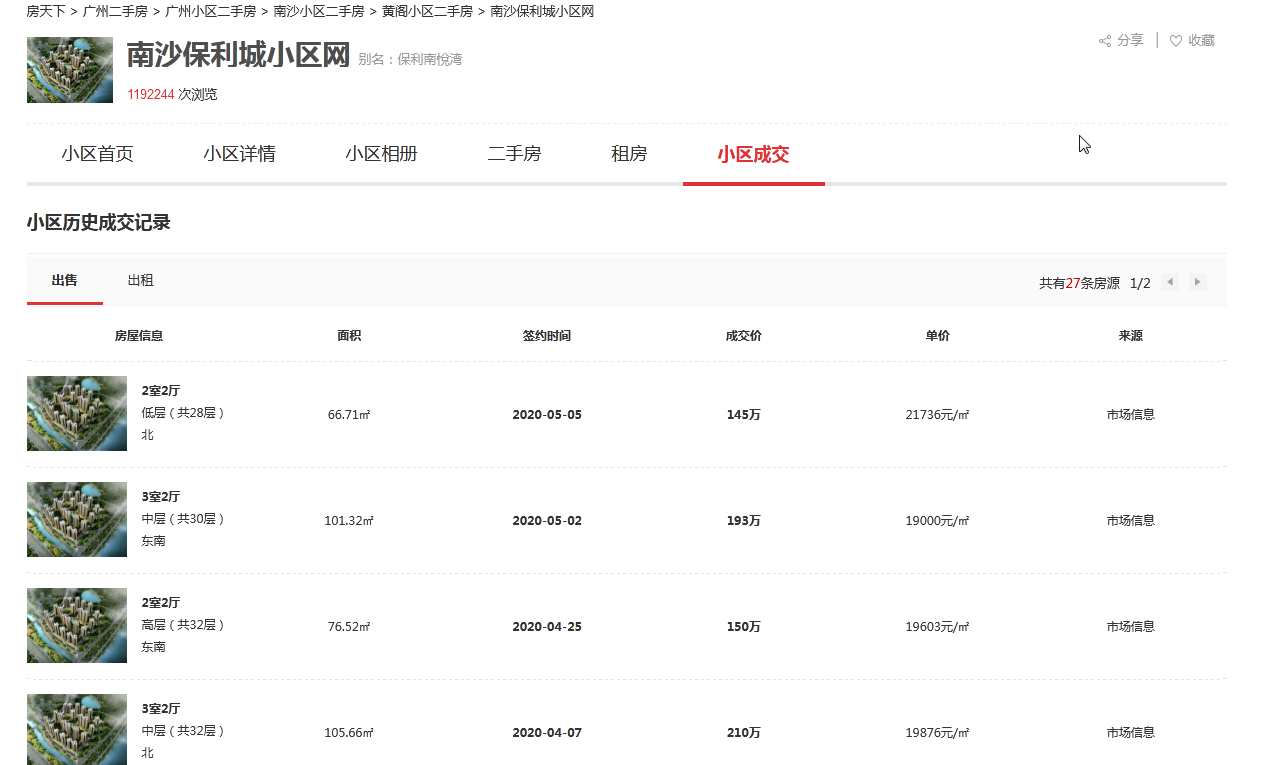Switch to the 小区详情 tab
Screen dimensions: 1268x765
(x=239, y=154)
